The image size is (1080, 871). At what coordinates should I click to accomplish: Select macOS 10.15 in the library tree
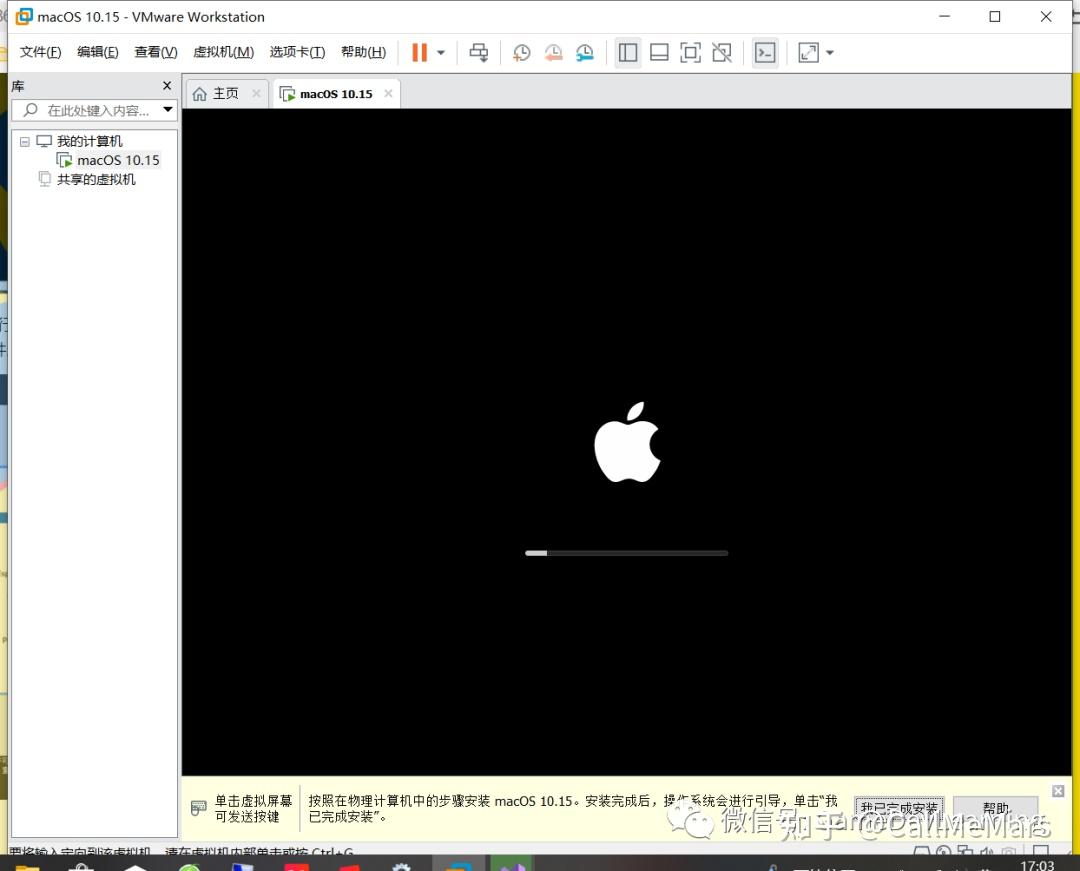click(118, 160)
